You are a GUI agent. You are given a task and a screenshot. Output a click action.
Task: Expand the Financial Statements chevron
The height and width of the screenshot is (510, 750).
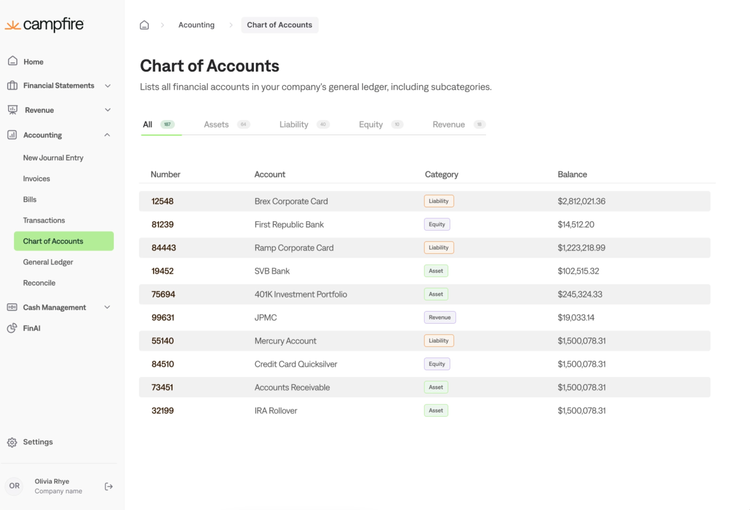tap(108, 86)
